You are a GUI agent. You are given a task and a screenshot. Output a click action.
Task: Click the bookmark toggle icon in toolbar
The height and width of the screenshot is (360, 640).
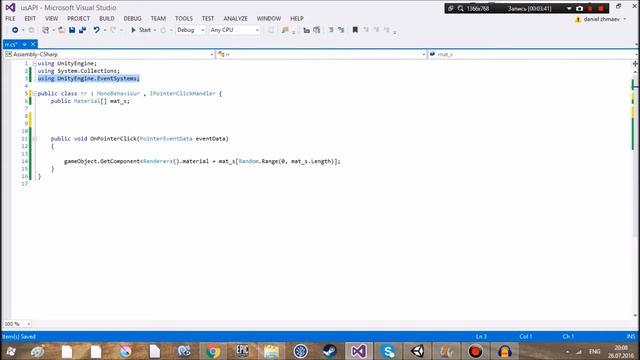[355, 30]
